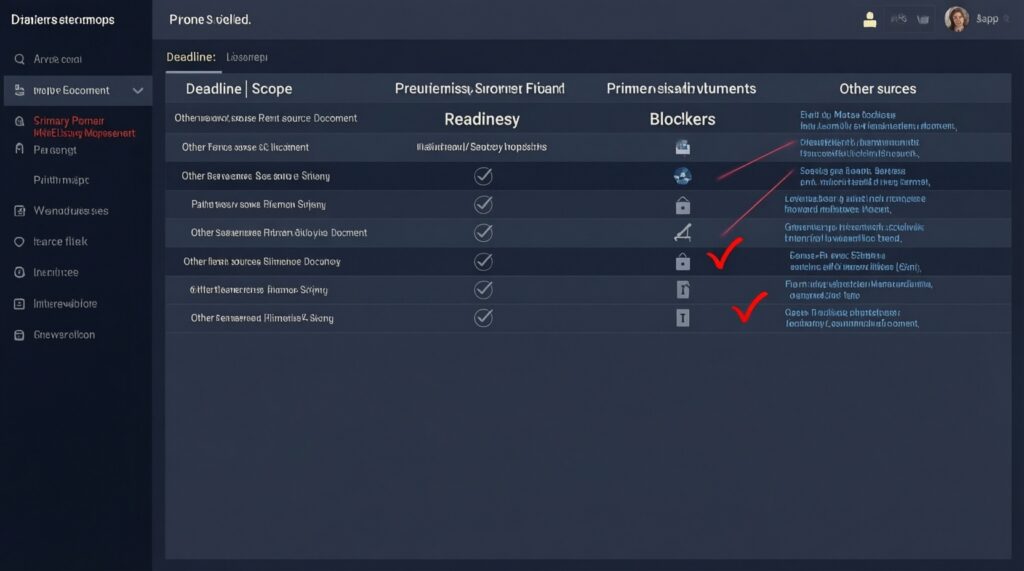Click the lock icon beside the upper red checkmark
The image size is (1024, 571).
[x=683, y=262]
